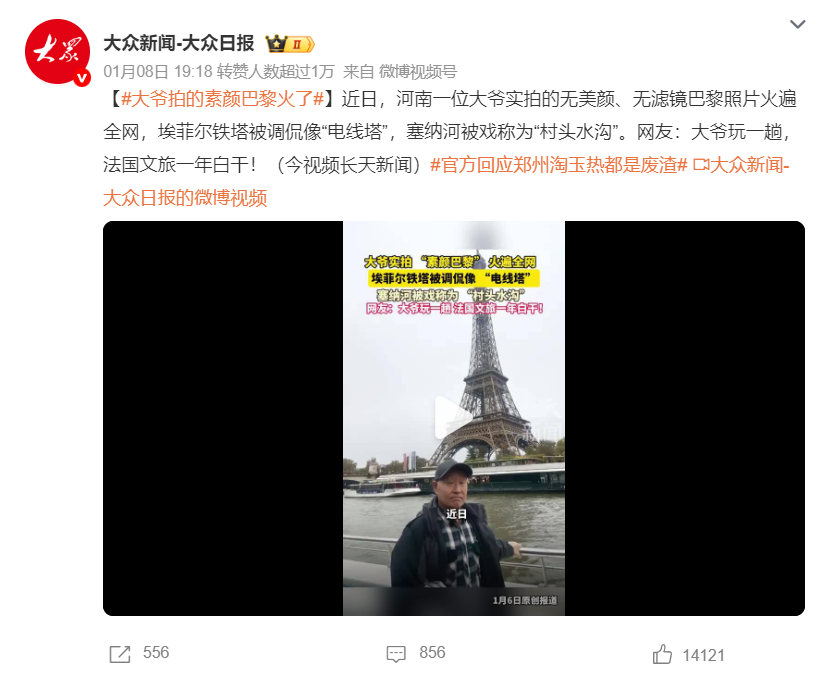This screenshot has width=821, height=673.
Task: Click the black left area of video player
Action: (223, 418)
